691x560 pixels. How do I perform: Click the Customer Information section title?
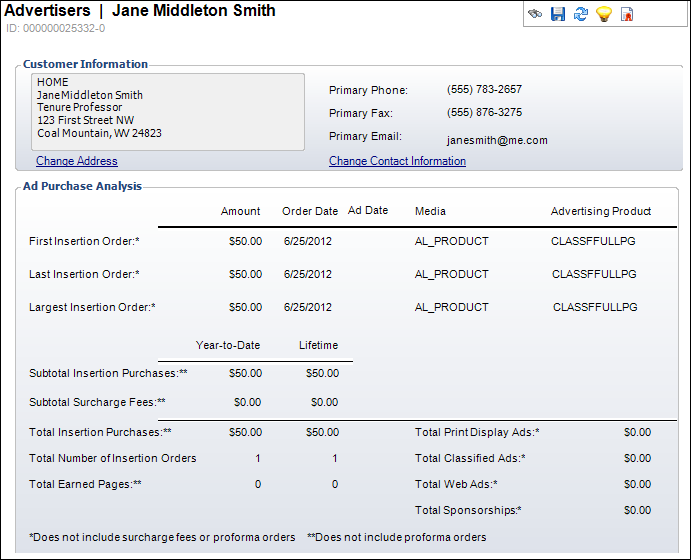85,64
